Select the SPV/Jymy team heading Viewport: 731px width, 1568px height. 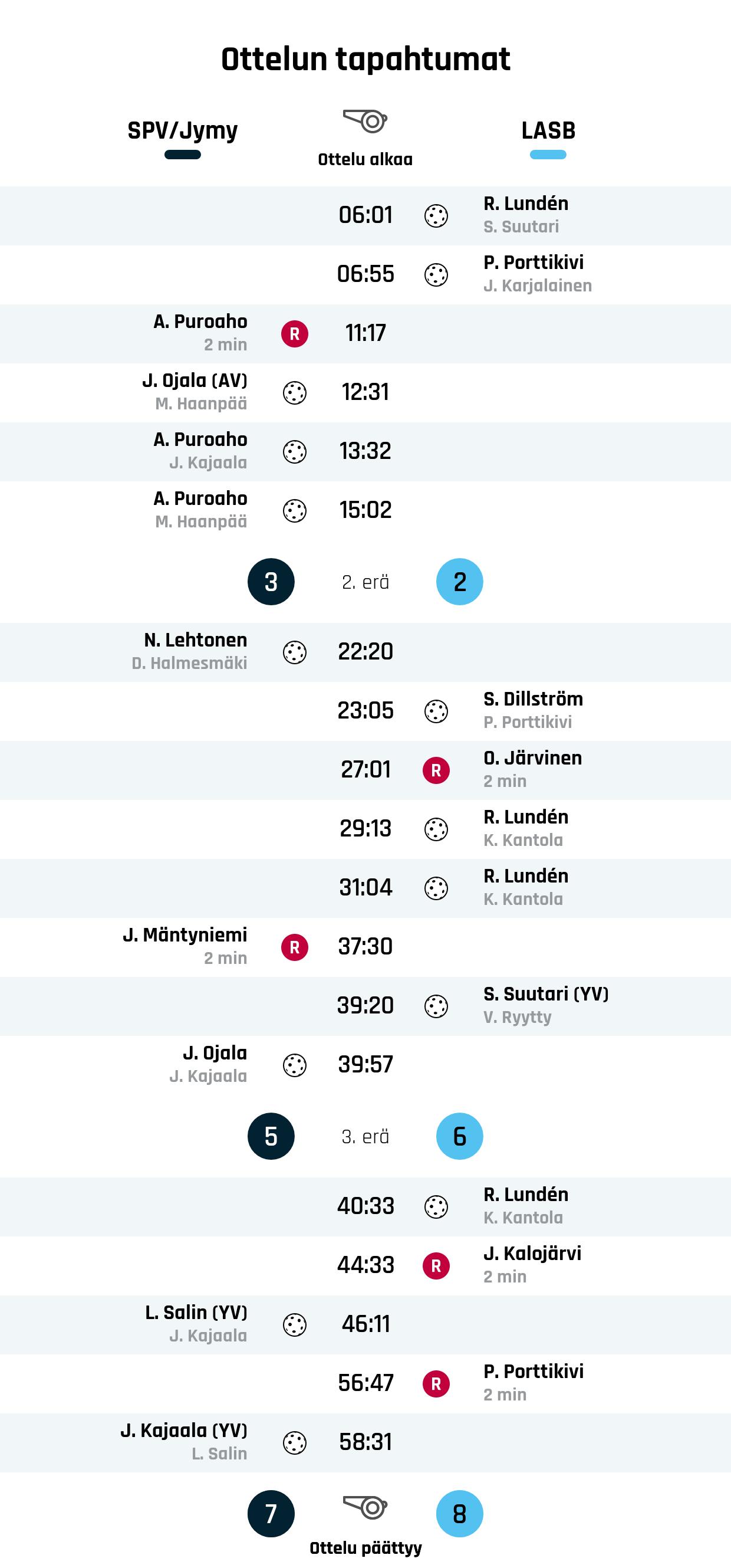(x=182, y=130)
